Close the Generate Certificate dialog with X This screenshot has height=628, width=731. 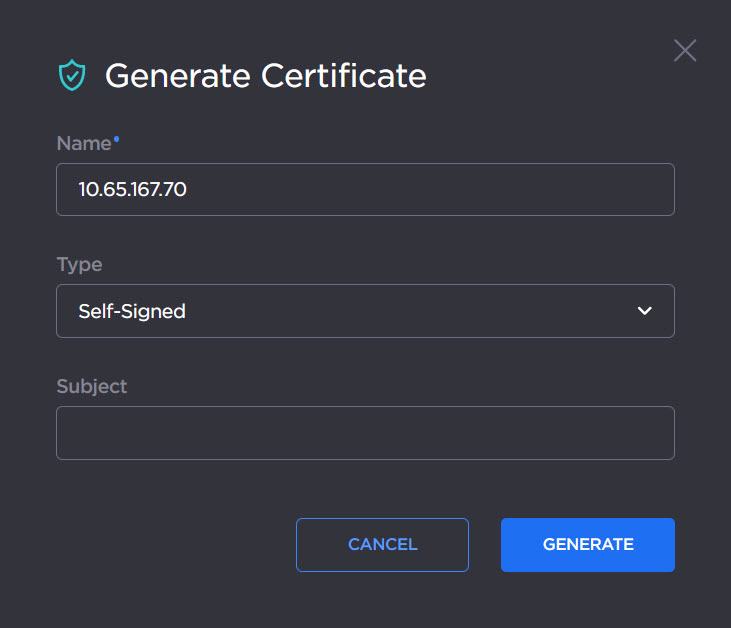coord(685,51)
